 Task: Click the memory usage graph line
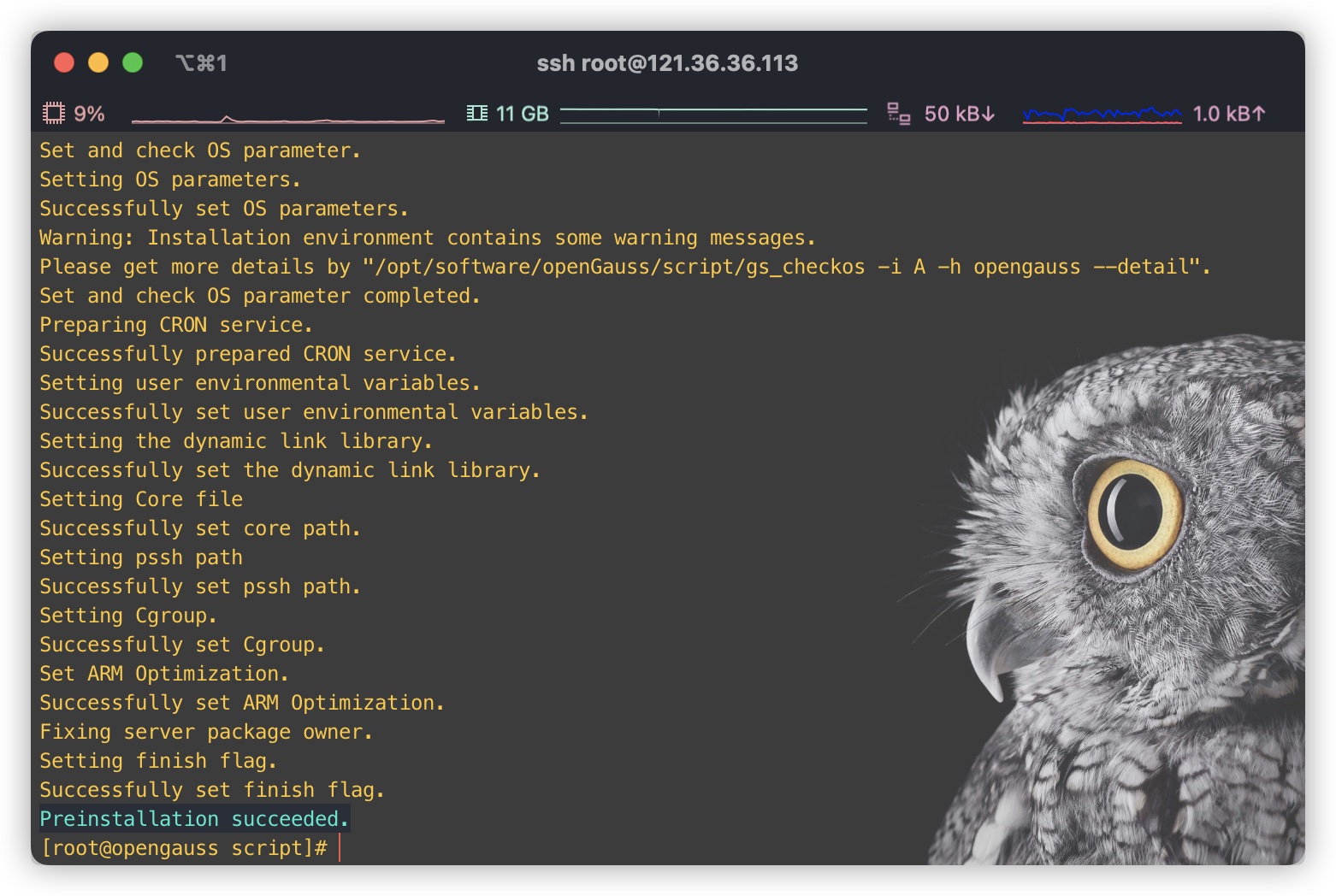click(x=713, y=115)
